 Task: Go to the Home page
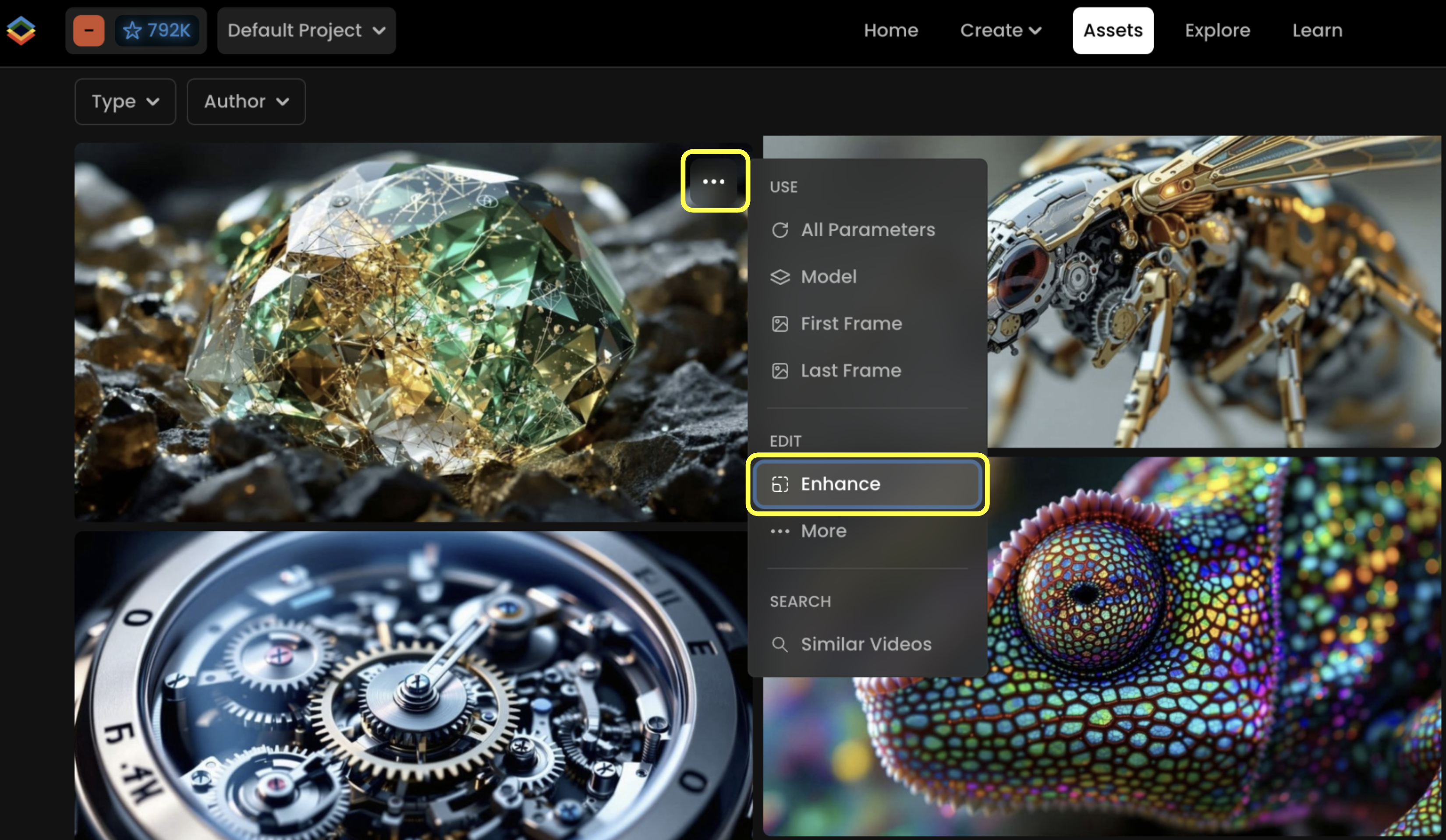[890, 30]
